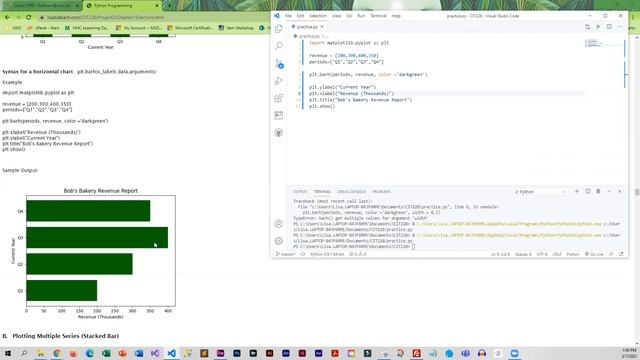Open the Search view in VS Code
Viewport: 640px width, 360px height.
tap(279, 46)
